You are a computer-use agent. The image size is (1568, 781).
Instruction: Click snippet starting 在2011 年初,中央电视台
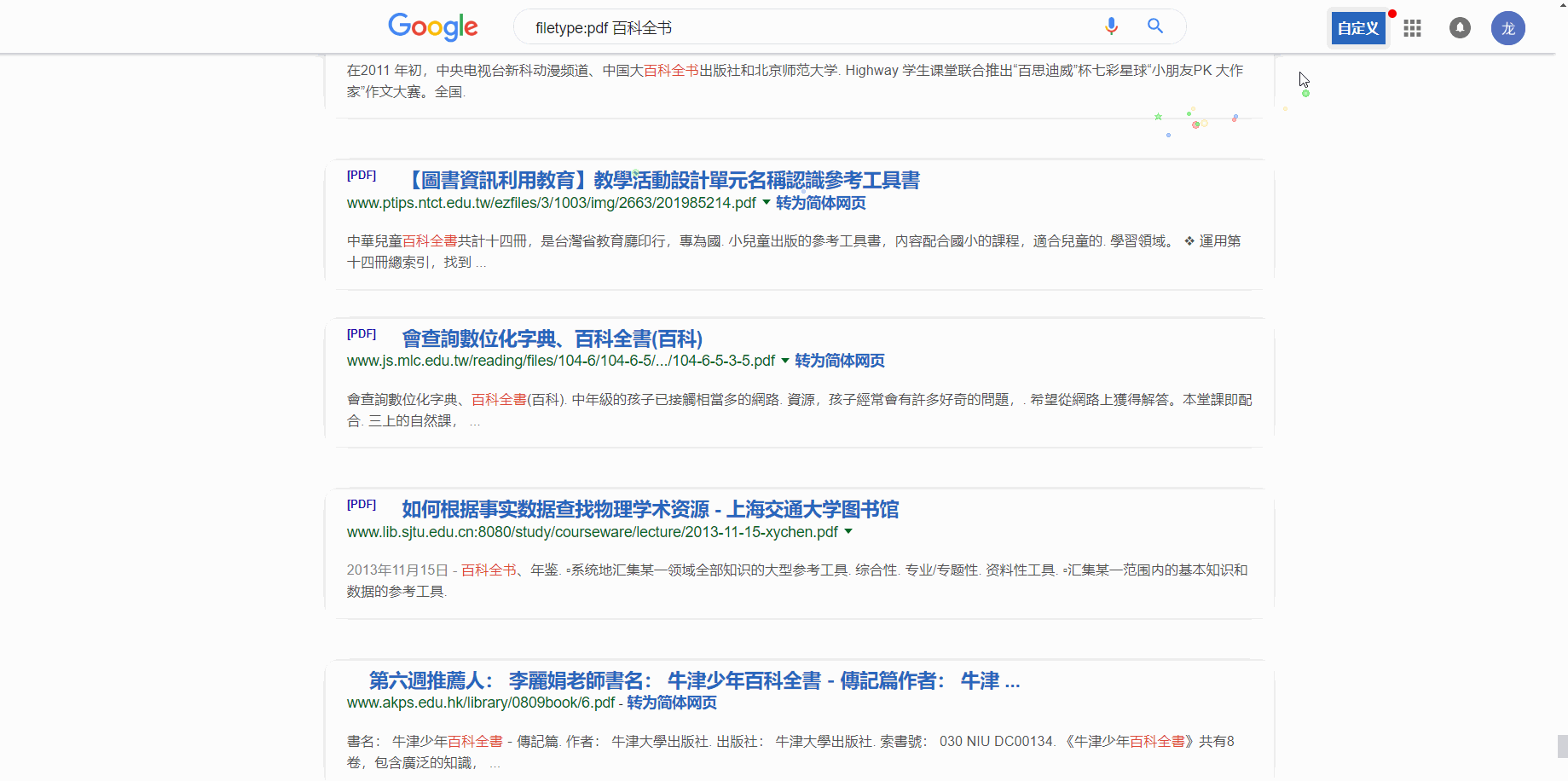(x=795, y=81)
